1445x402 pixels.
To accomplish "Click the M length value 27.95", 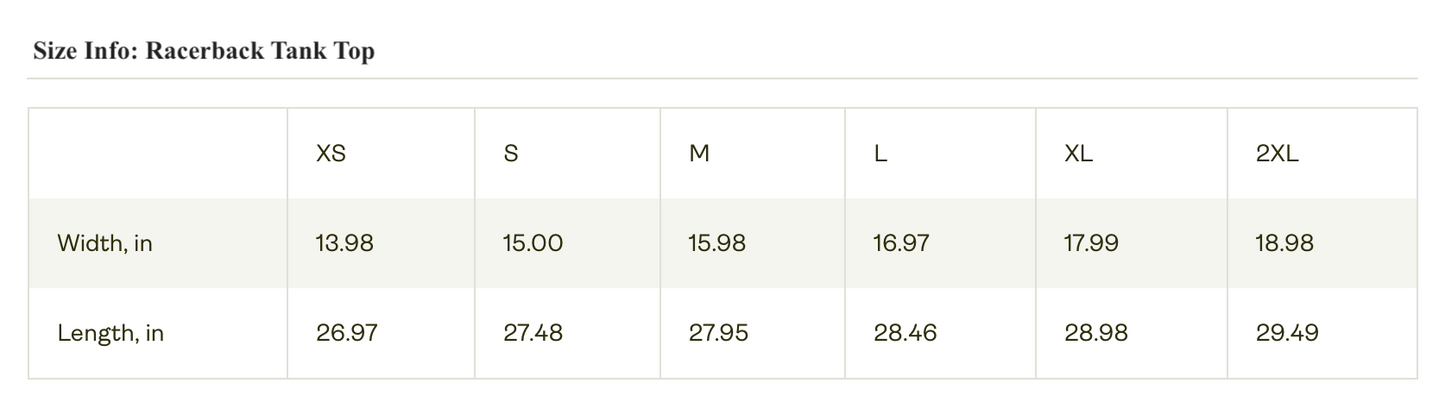I will click(x=718, y=333).
